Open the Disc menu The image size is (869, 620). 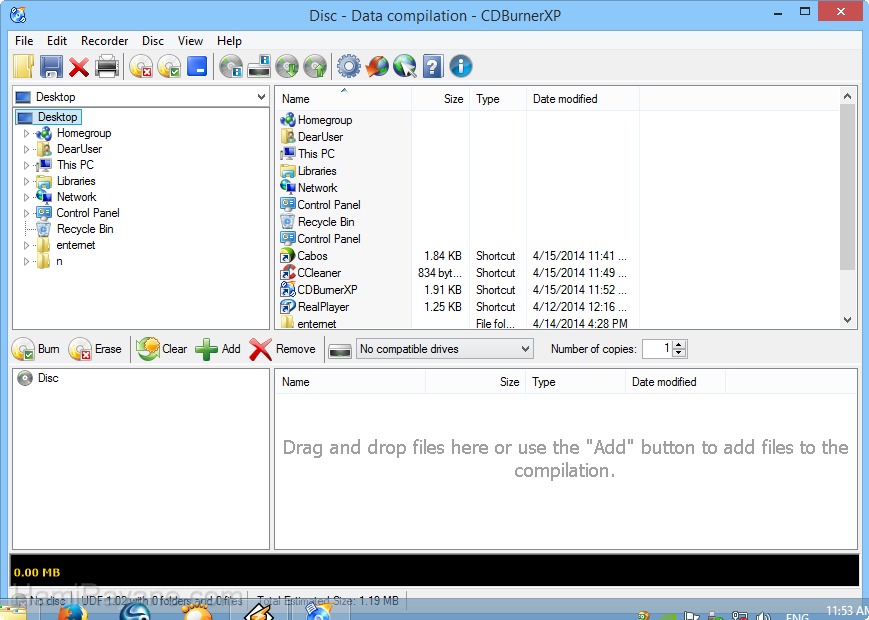click(153, 41)
